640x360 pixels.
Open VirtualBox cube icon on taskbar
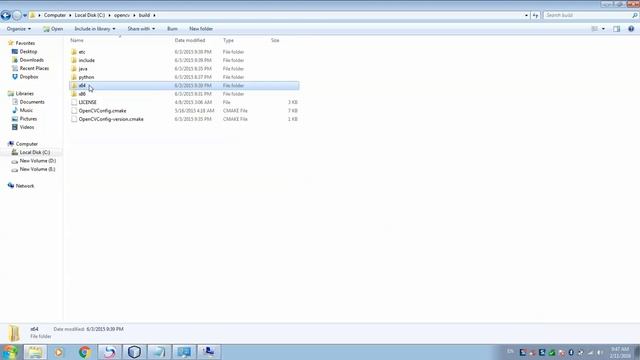click(x=134, y=352)
